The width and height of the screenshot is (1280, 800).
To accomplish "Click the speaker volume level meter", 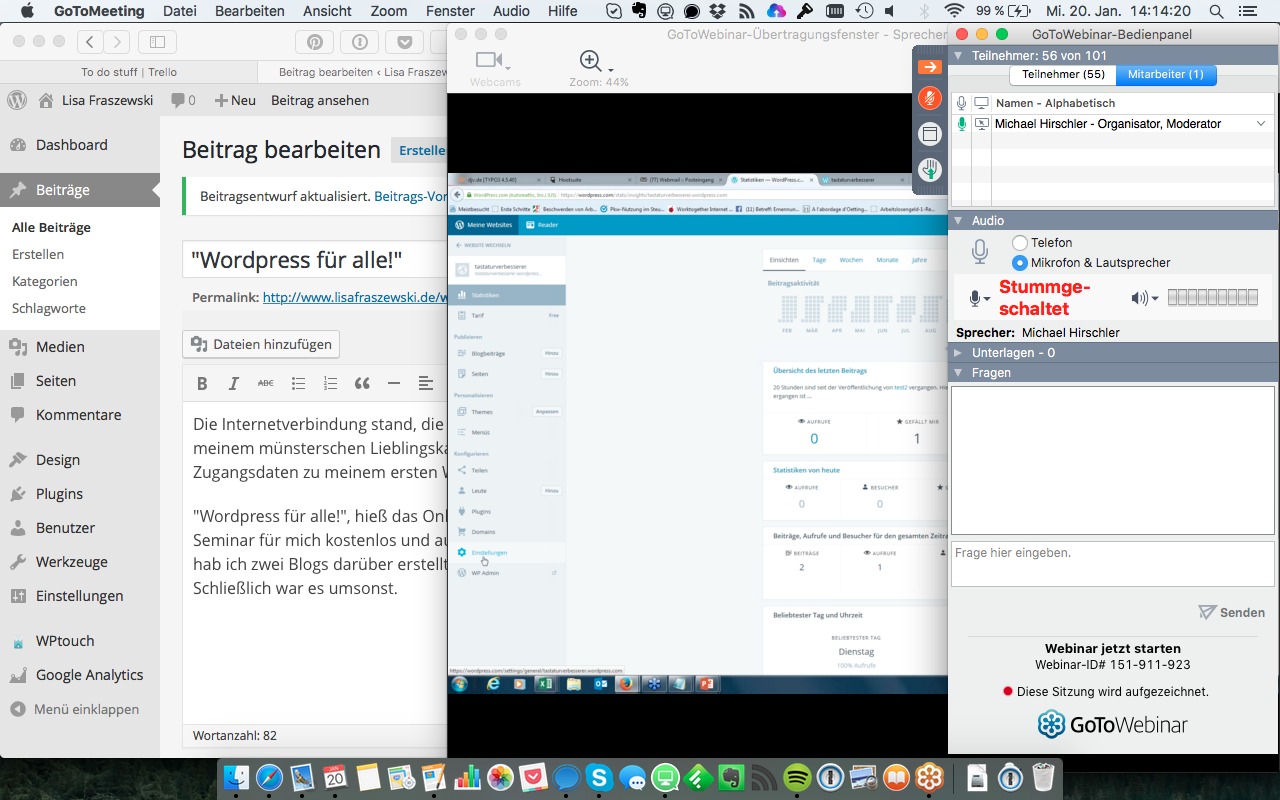I will pos(1213,297).
